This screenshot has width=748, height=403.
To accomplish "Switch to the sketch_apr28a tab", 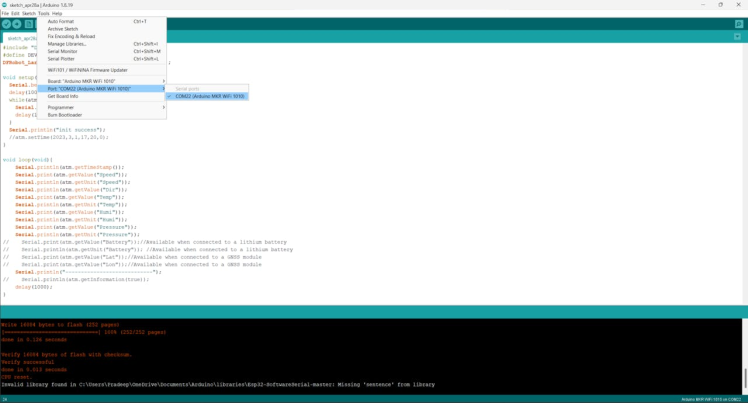I will [x=20, y=38].
